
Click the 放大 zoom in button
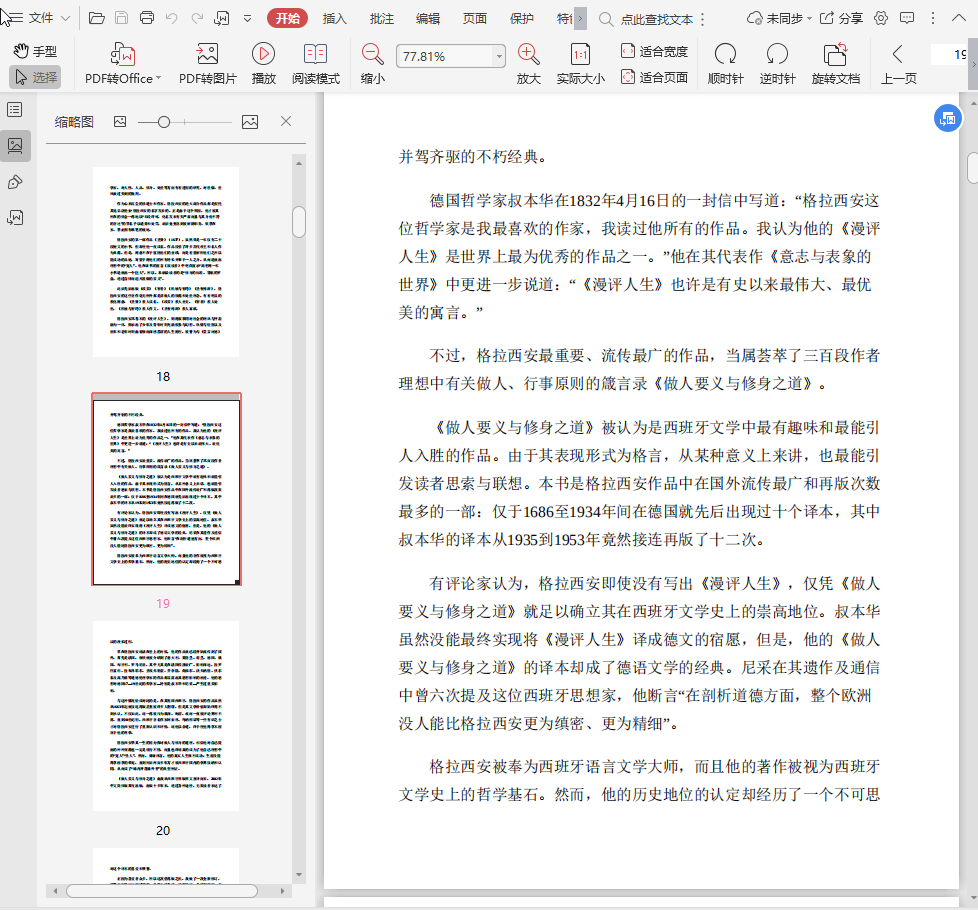pos(528,63)
